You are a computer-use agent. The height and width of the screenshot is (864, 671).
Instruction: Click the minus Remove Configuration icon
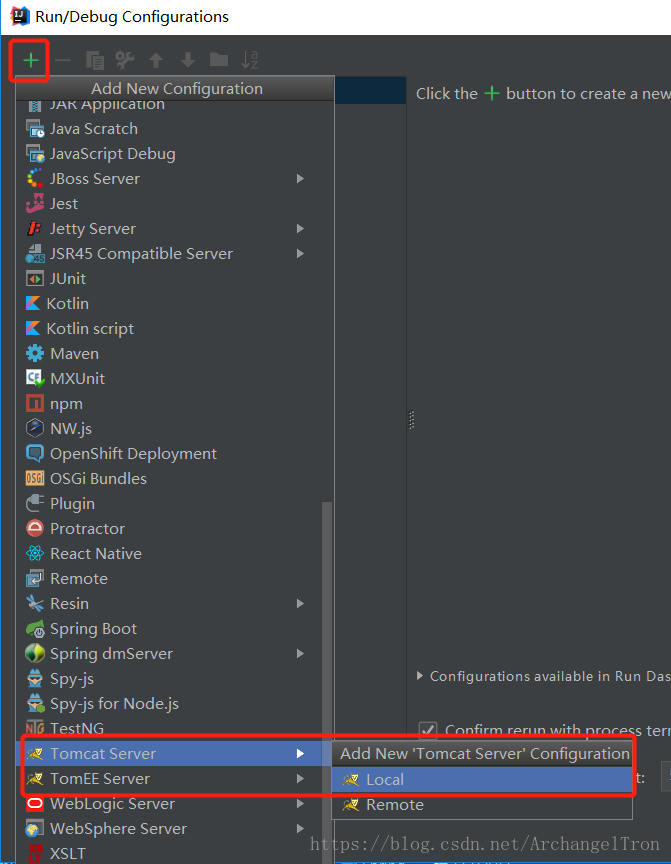(x=63, y=60)
